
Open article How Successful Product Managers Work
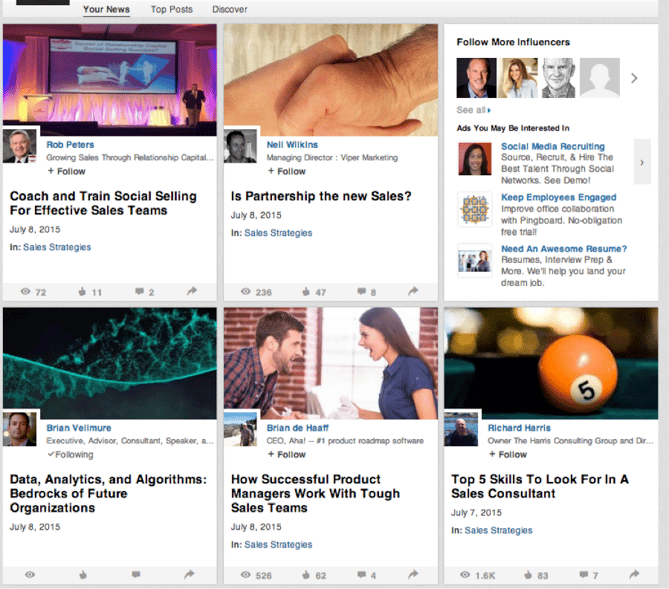click(315, 493)
